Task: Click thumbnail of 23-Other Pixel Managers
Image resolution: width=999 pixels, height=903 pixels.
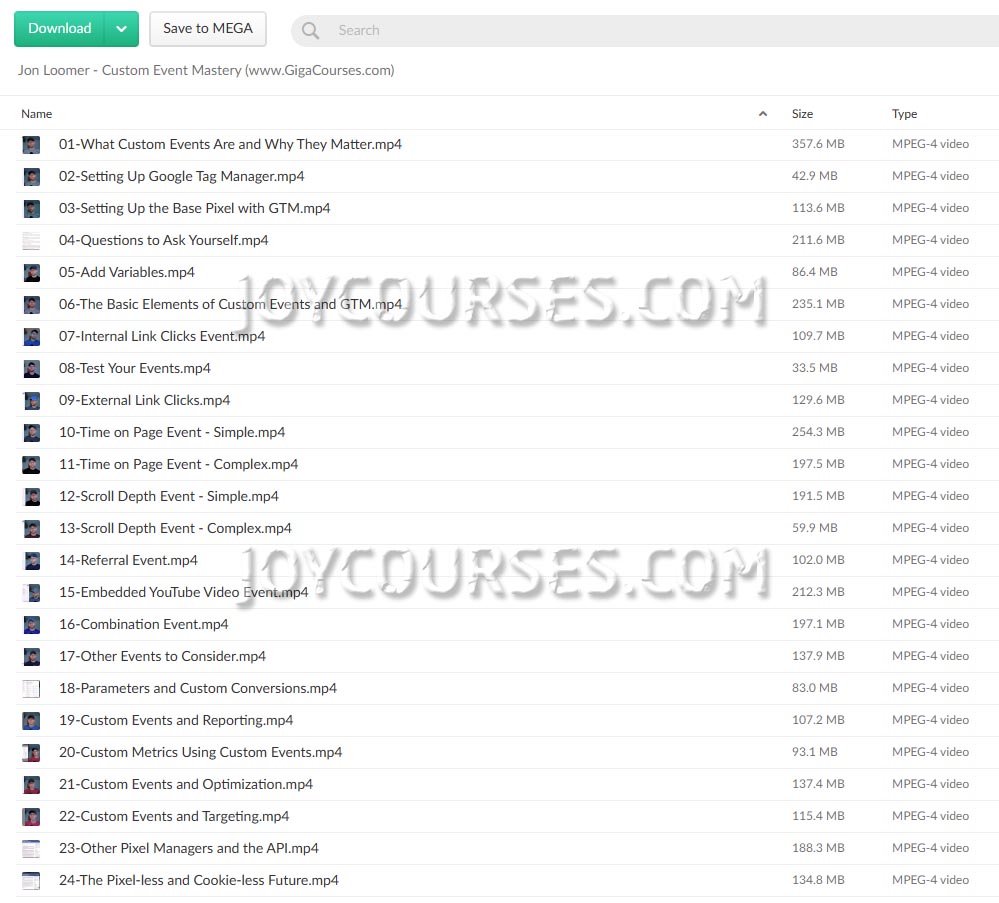Action: (31, 848)
